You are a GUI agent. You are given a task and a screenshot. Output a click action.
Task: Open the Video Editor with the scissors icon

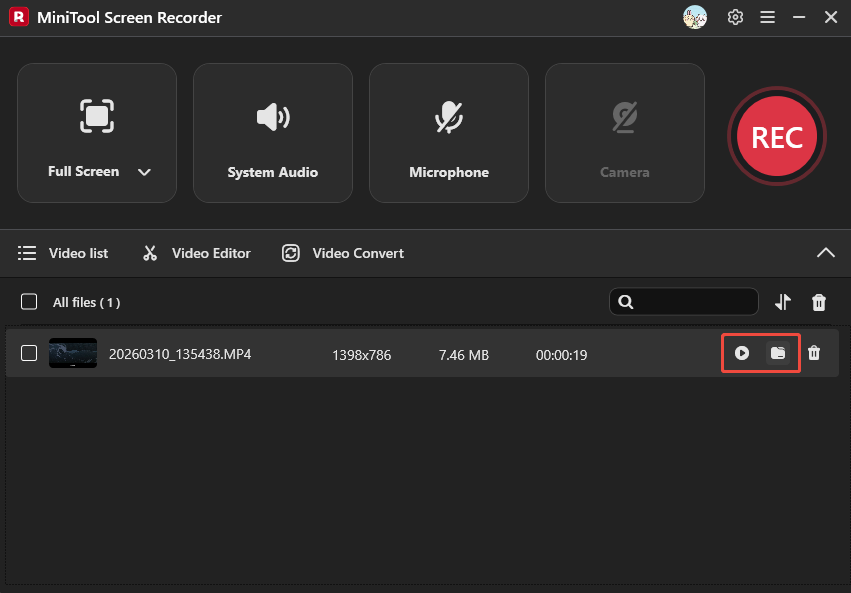(149, 253)
